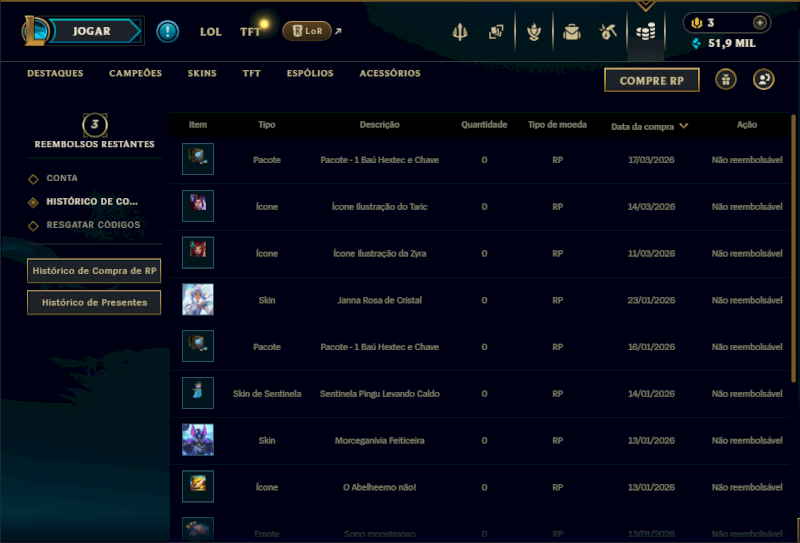Open the League logo home icon
800x543 pixels.
click(x=34, y=31)
